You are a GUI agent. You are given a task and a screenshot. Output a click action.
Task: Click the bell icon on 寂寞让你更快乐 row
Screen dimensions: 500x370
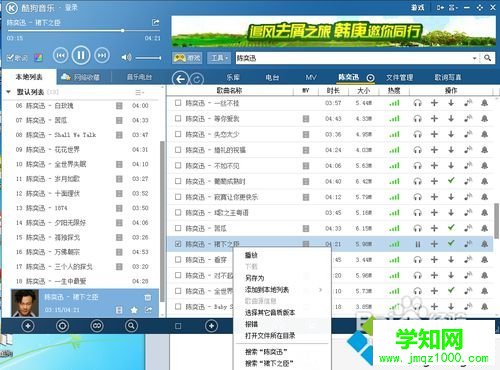[484, 197]
